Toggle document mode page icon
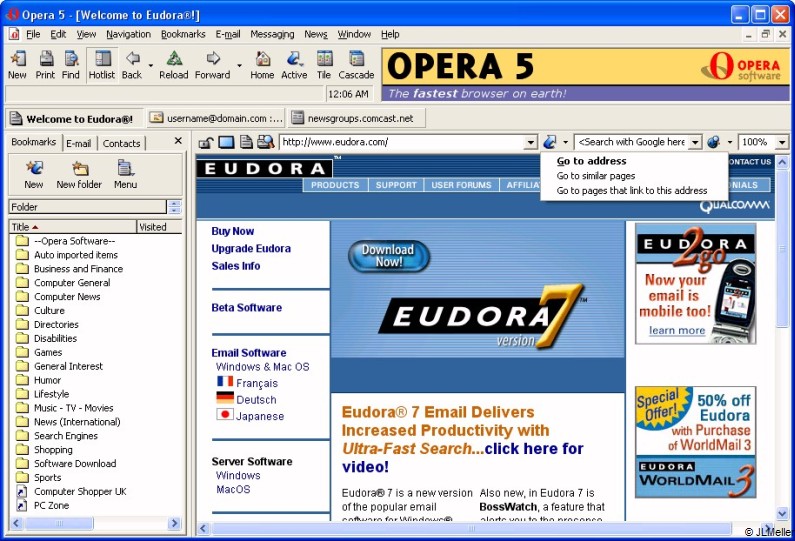The width and height of the screenshot is (795, 541). [246, 142]
